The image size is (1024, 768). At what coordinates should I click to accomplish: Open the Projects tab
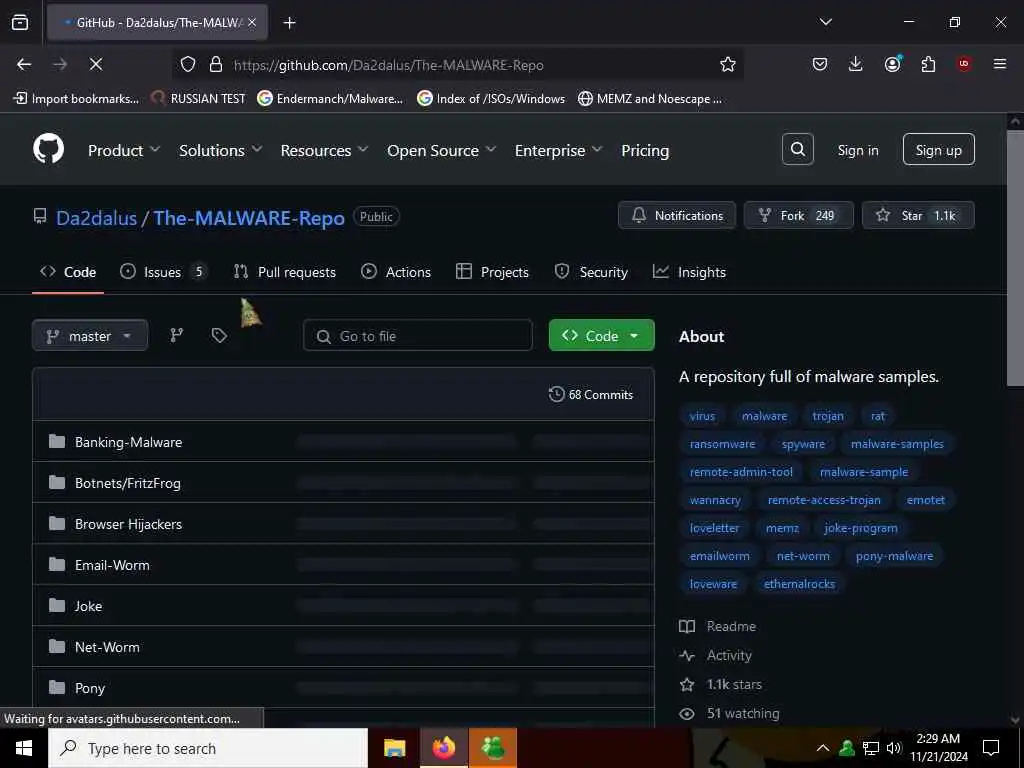492,272
